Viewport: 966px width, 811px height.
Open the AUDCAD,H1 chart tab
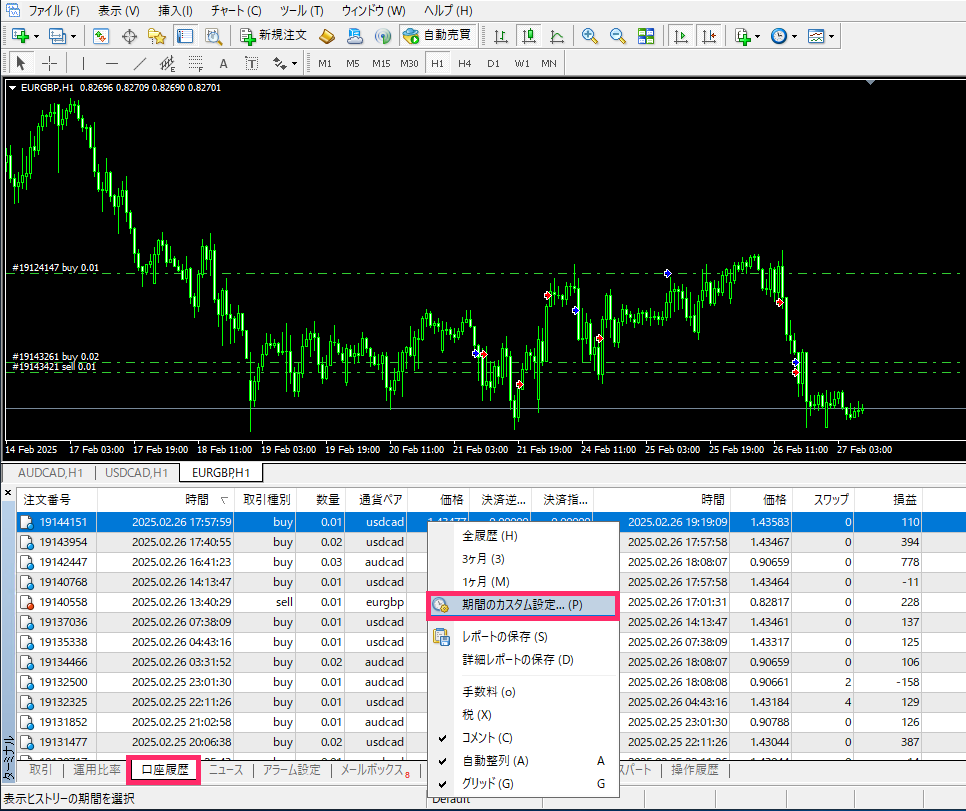coord(50,472)
